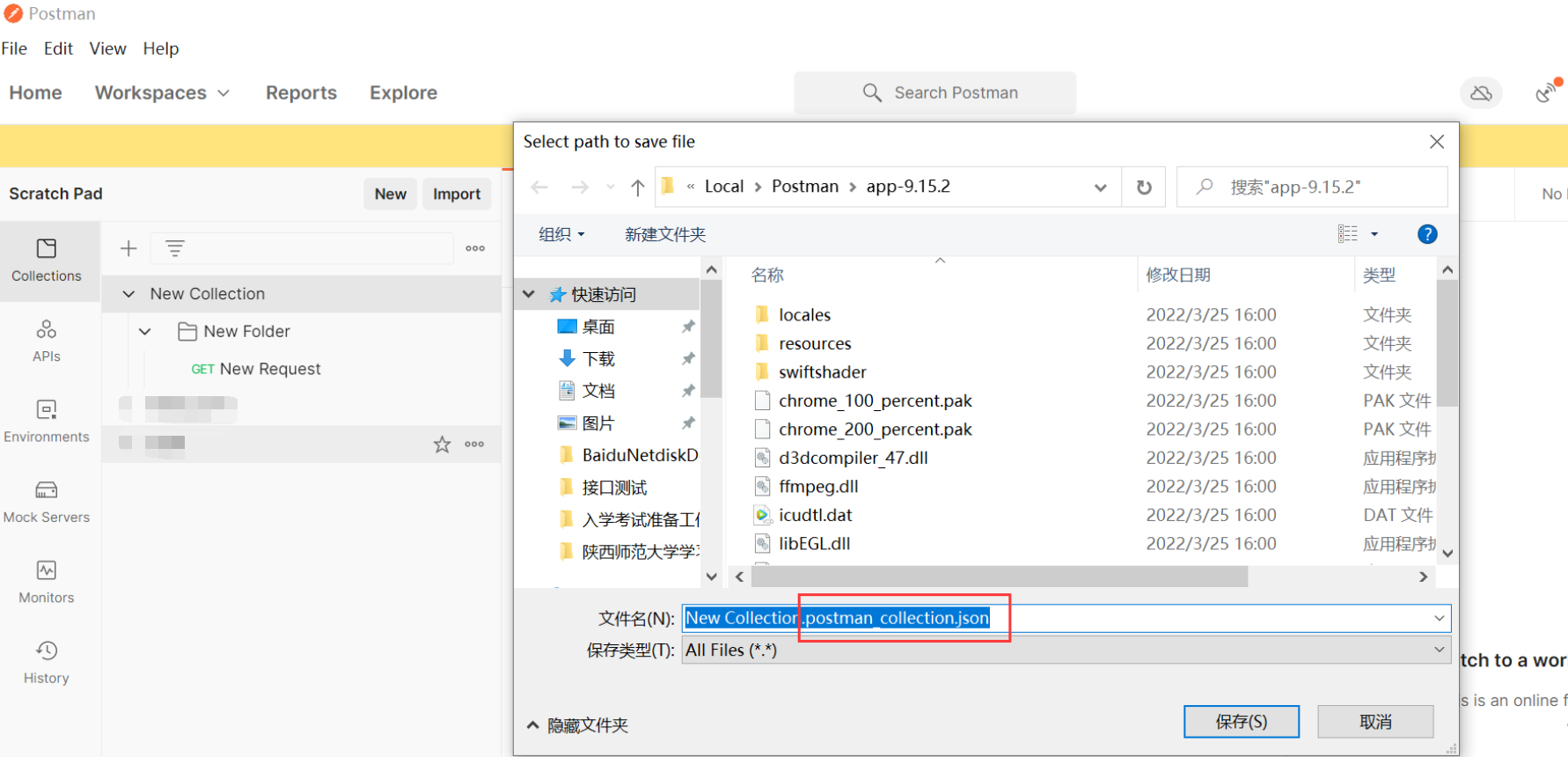Go to the Explore tab
The width and height of the screenshot is (1568, 757).
point(403,92)
